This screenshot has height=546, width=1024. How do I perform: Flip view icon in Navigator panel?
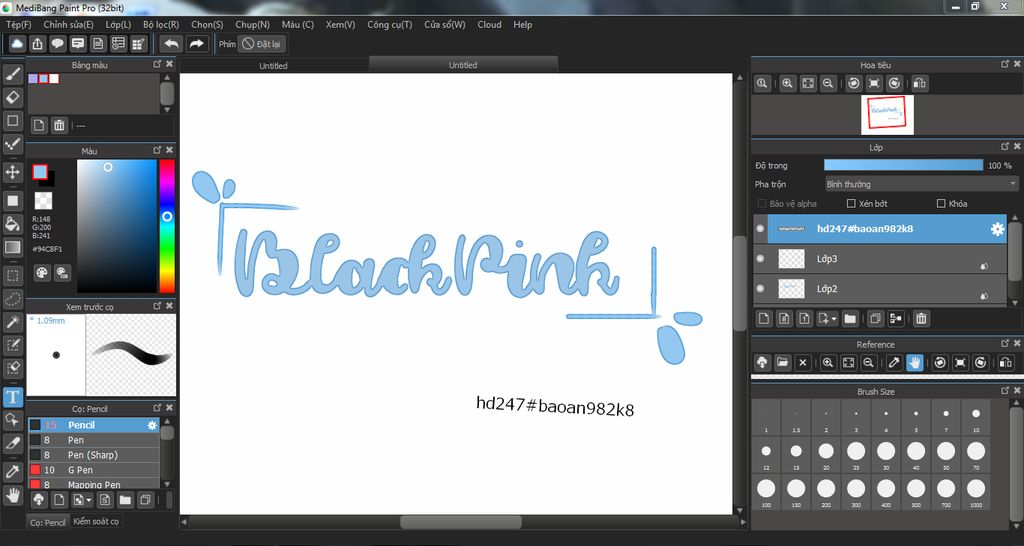coord(920,83)
